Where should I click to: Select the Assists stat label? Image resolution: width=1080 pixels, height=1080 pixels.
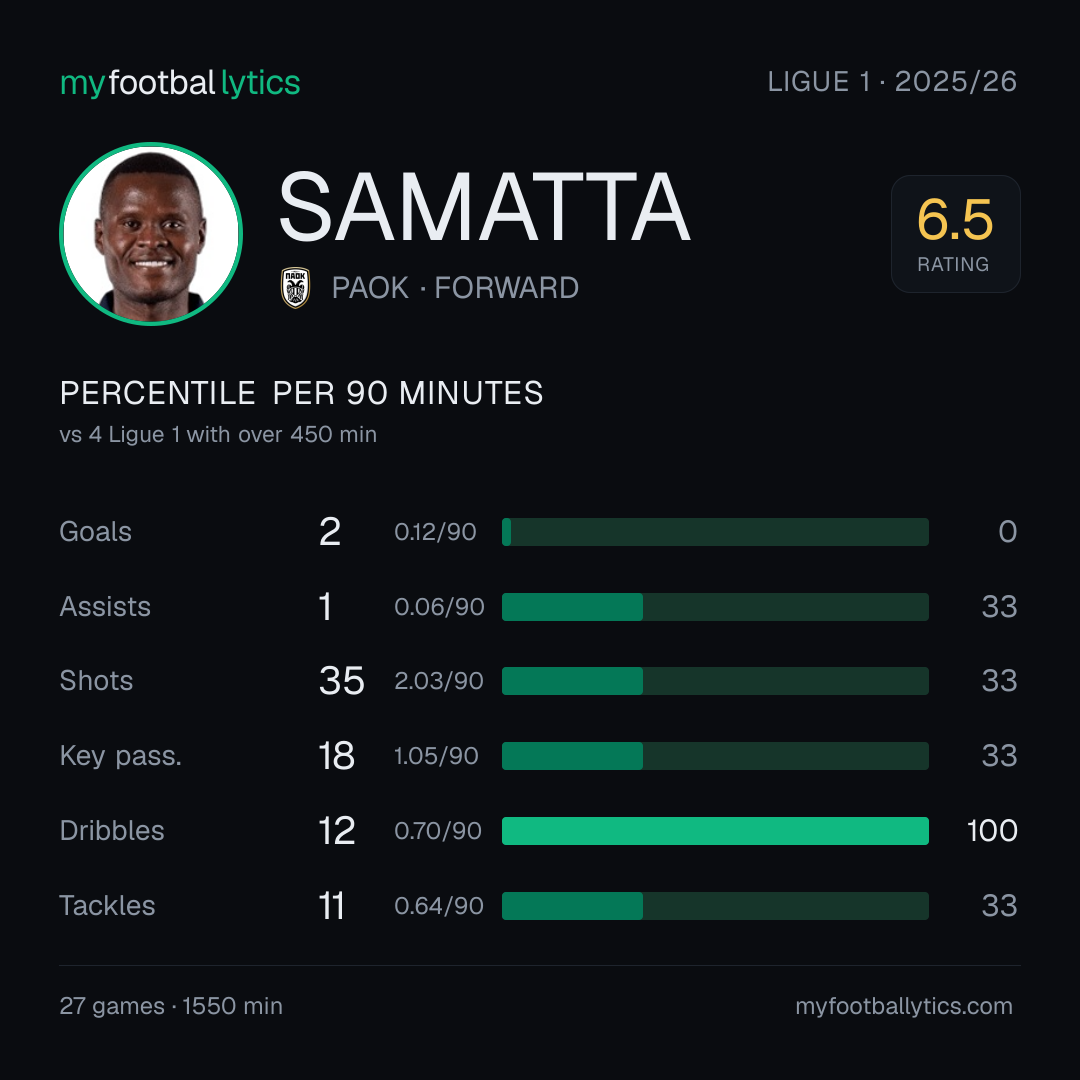(x=105, y=607)
